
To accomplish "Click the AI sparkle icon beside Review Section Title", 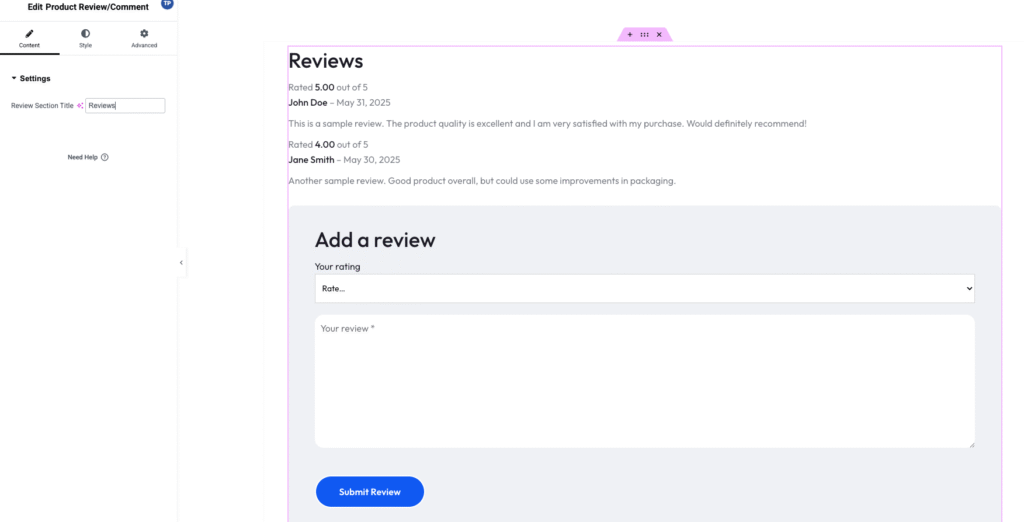I will click(80, 105).
